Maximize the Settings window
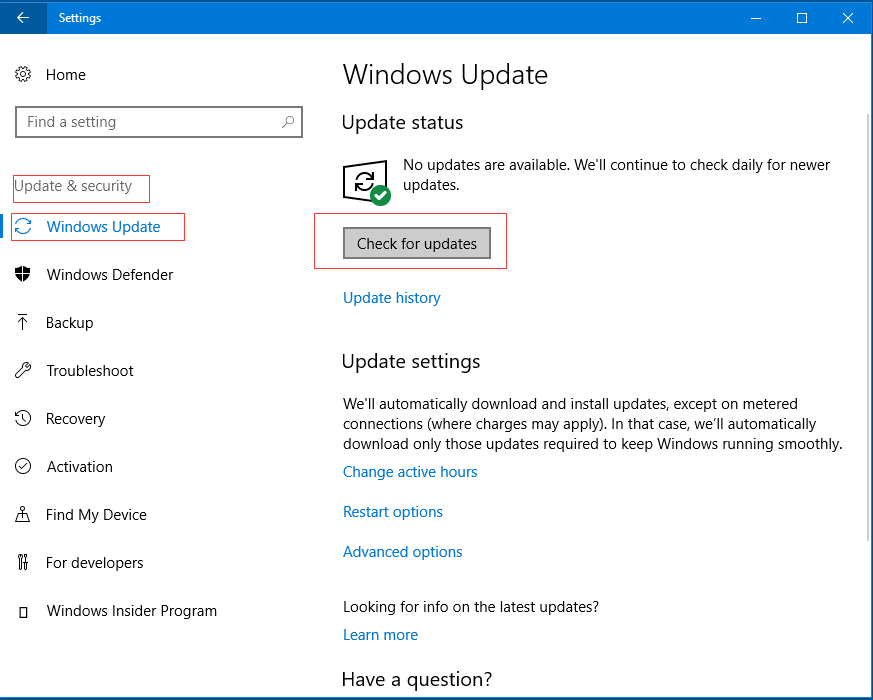 [x=802, y=18]
